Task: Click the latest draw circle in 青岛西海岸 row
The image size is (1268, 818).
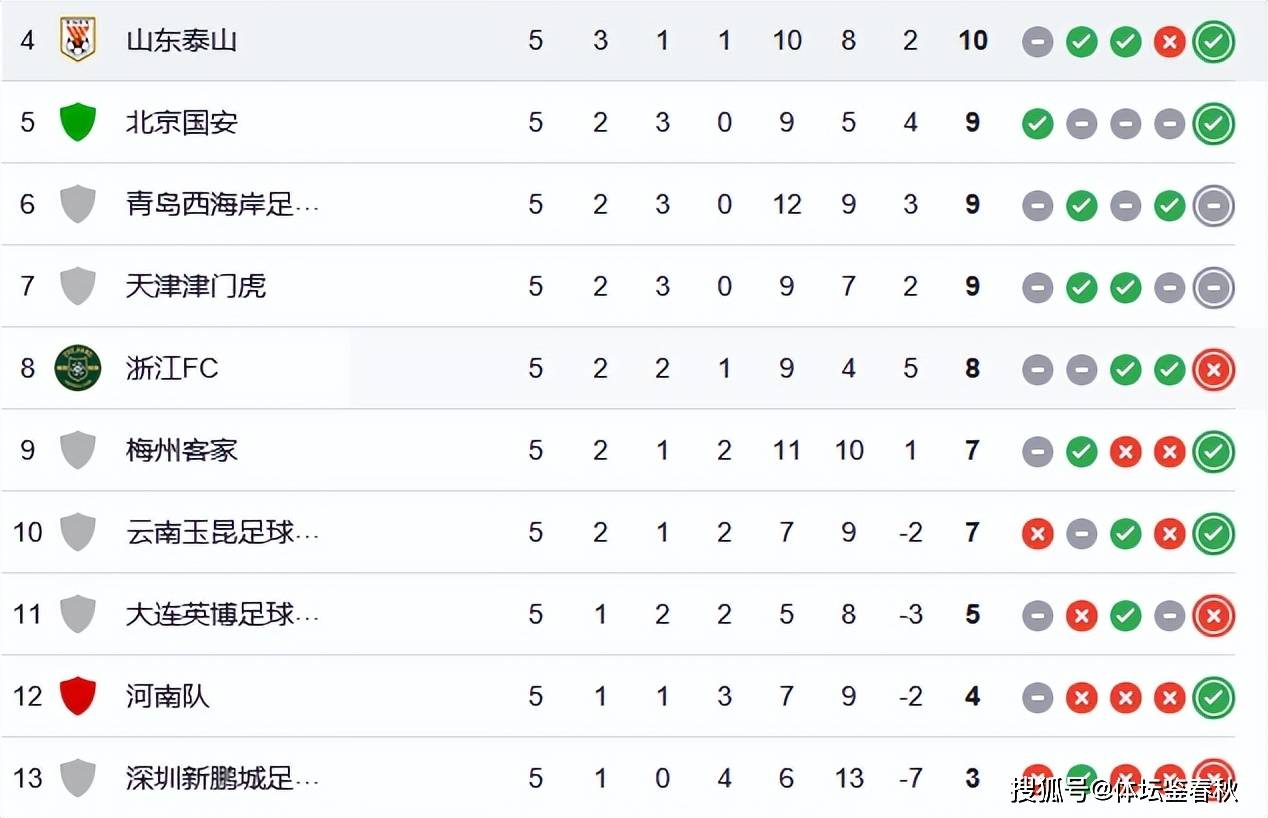Action: click(x=1213, y=205)
